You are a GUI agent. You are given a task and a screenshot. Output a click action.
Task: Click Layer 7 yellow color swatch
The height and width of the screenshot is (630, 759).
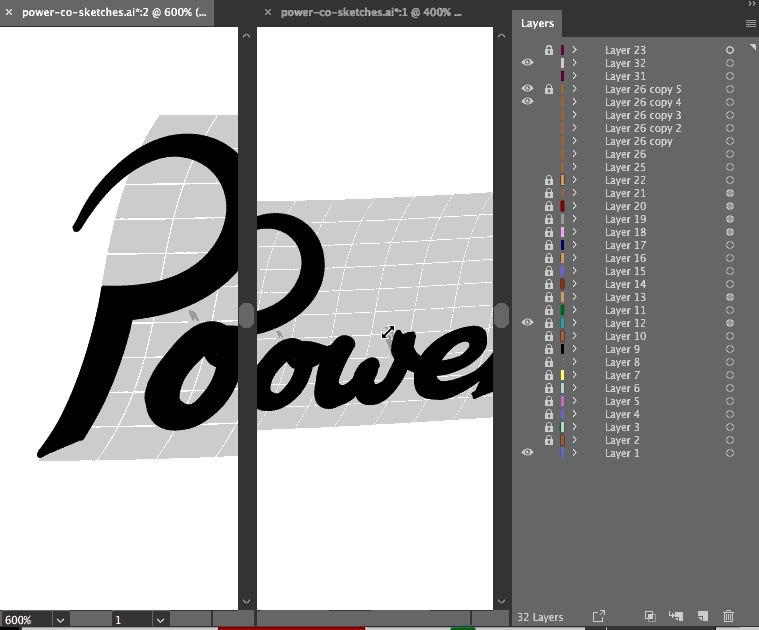(x=562, y=375)
